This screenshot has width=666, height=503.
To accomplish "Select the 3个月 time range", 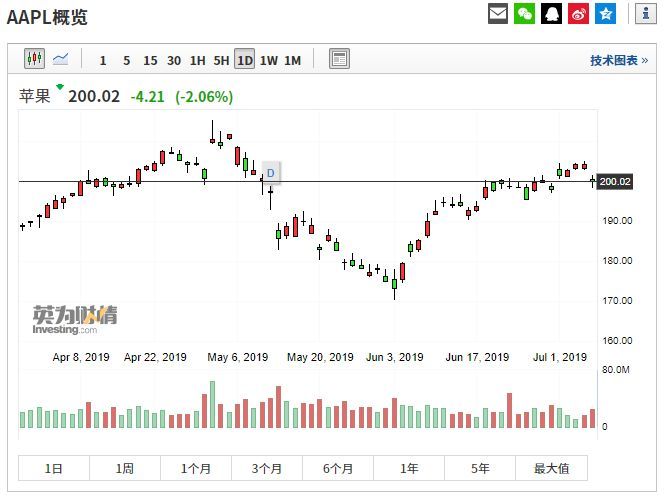I will (267, 468).
